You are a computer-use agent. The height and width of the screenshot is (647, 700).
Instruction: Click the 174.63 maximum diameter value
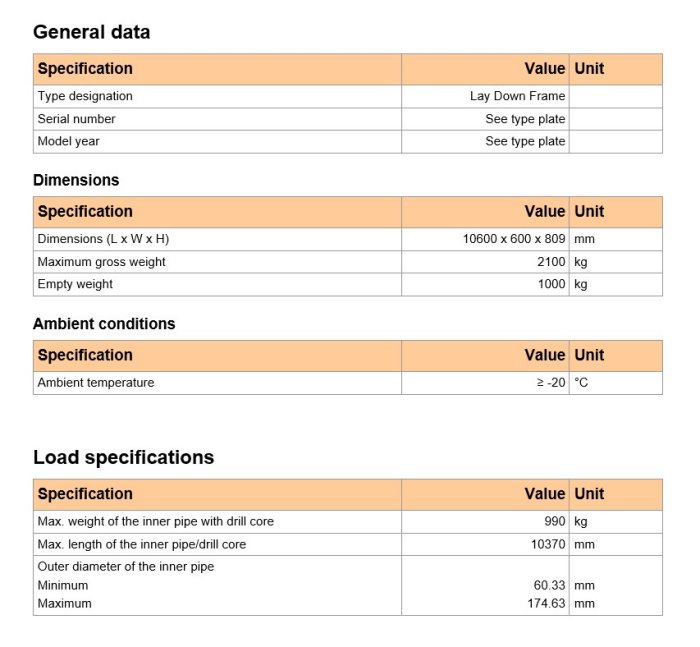point(546,603)
